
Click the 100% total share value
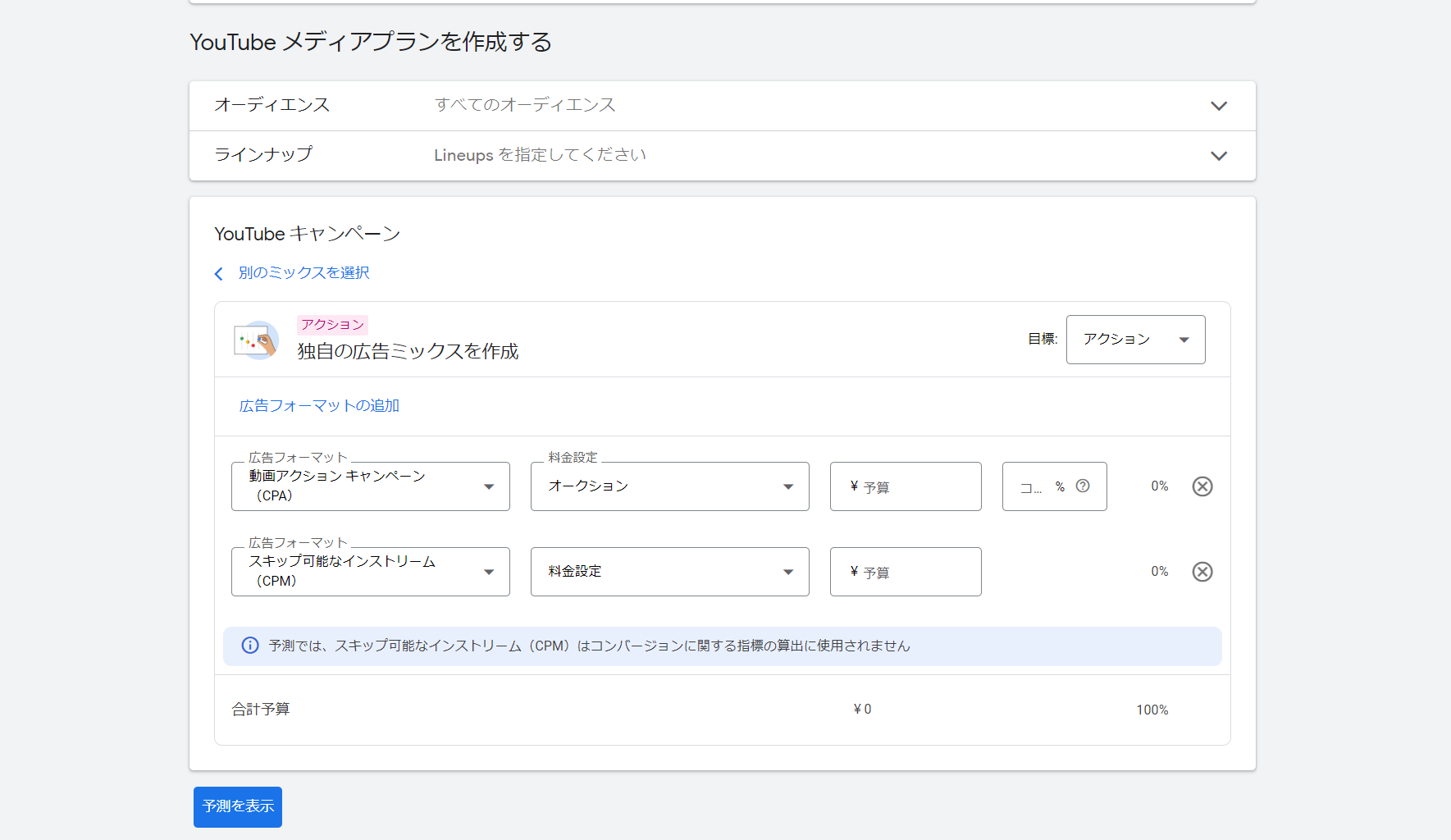[x=1152, y=710]
